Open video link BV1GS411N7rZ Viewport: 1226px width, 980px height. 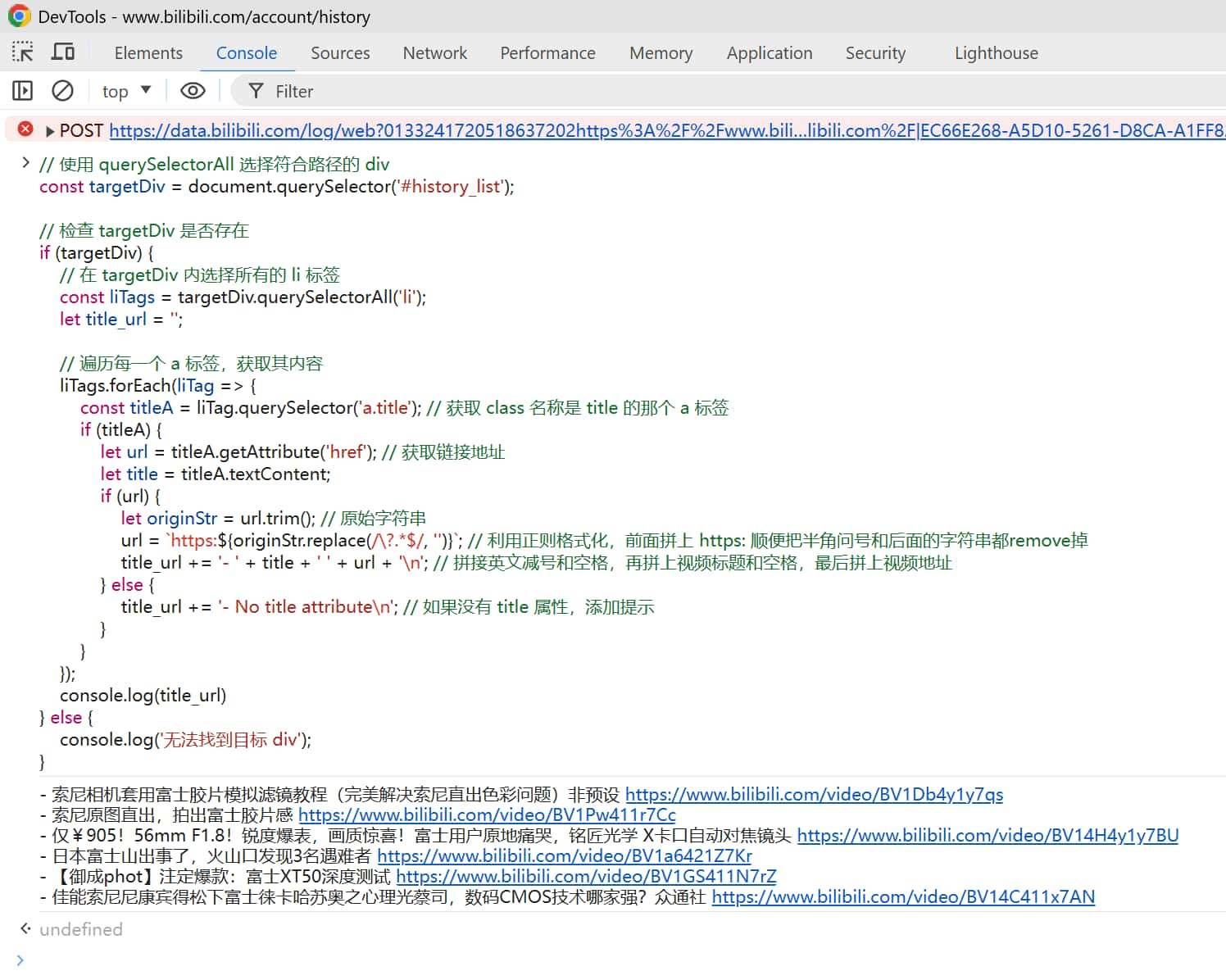586,876
